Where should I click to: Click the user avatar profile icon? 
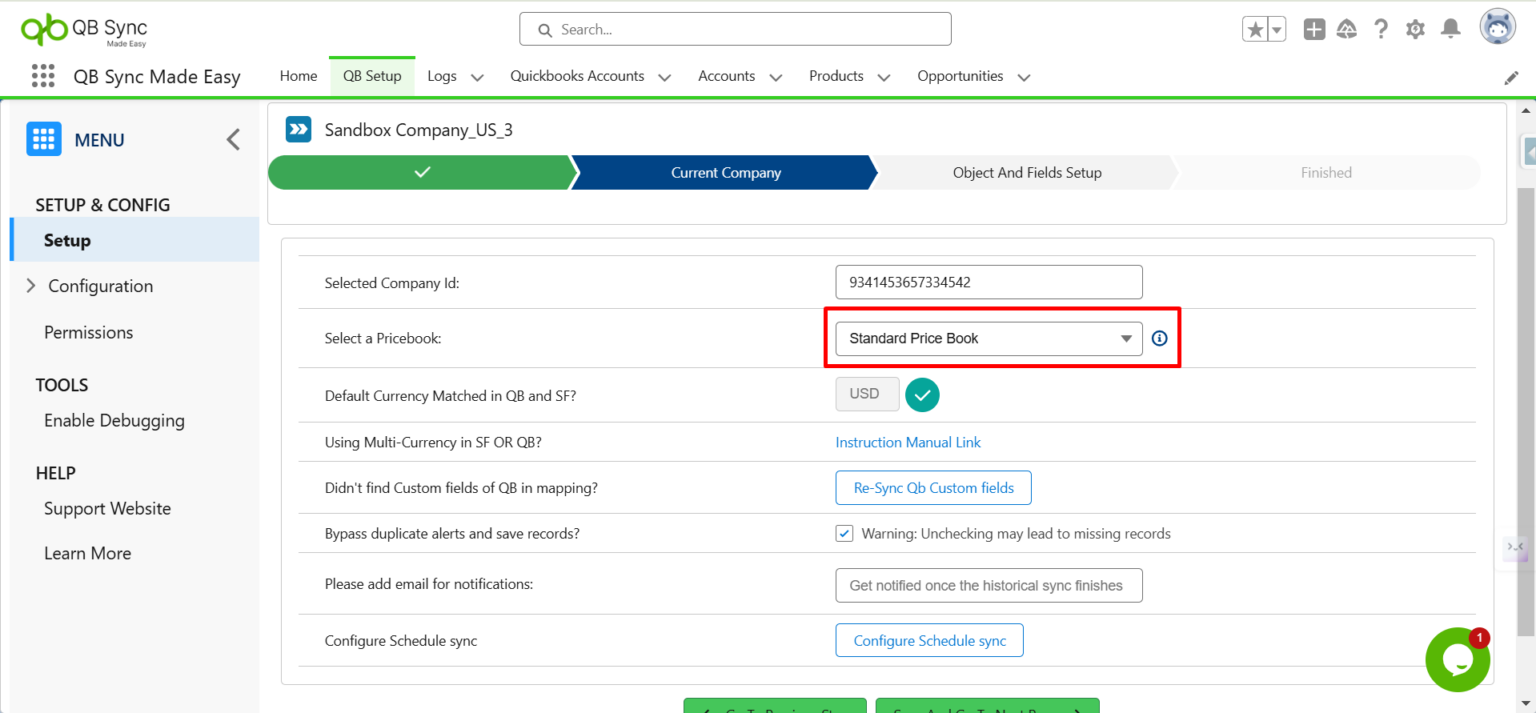(1497, 28)
